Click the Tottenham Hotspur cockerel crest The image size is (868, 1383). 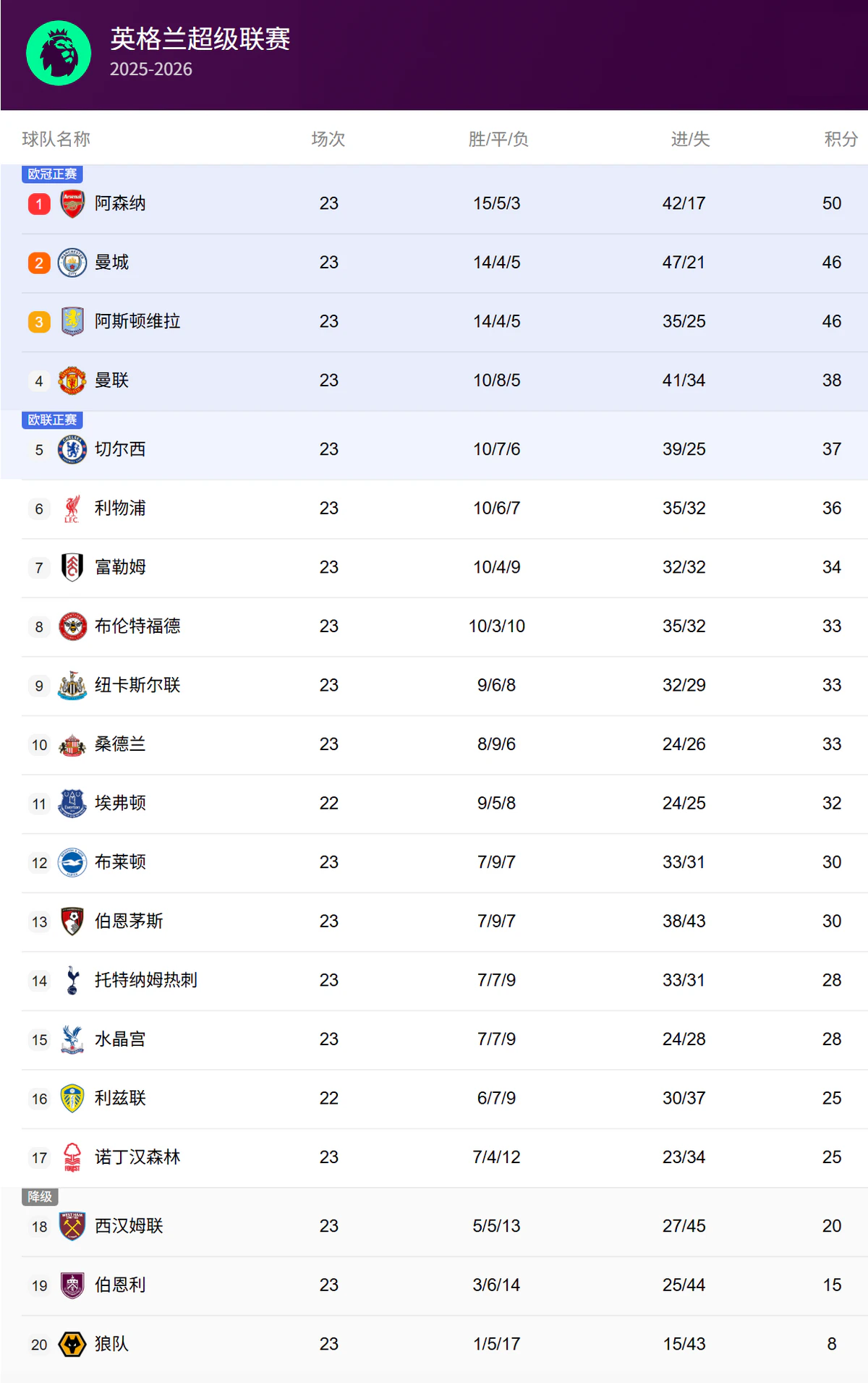pyautogui.click(x=72, y=980)
